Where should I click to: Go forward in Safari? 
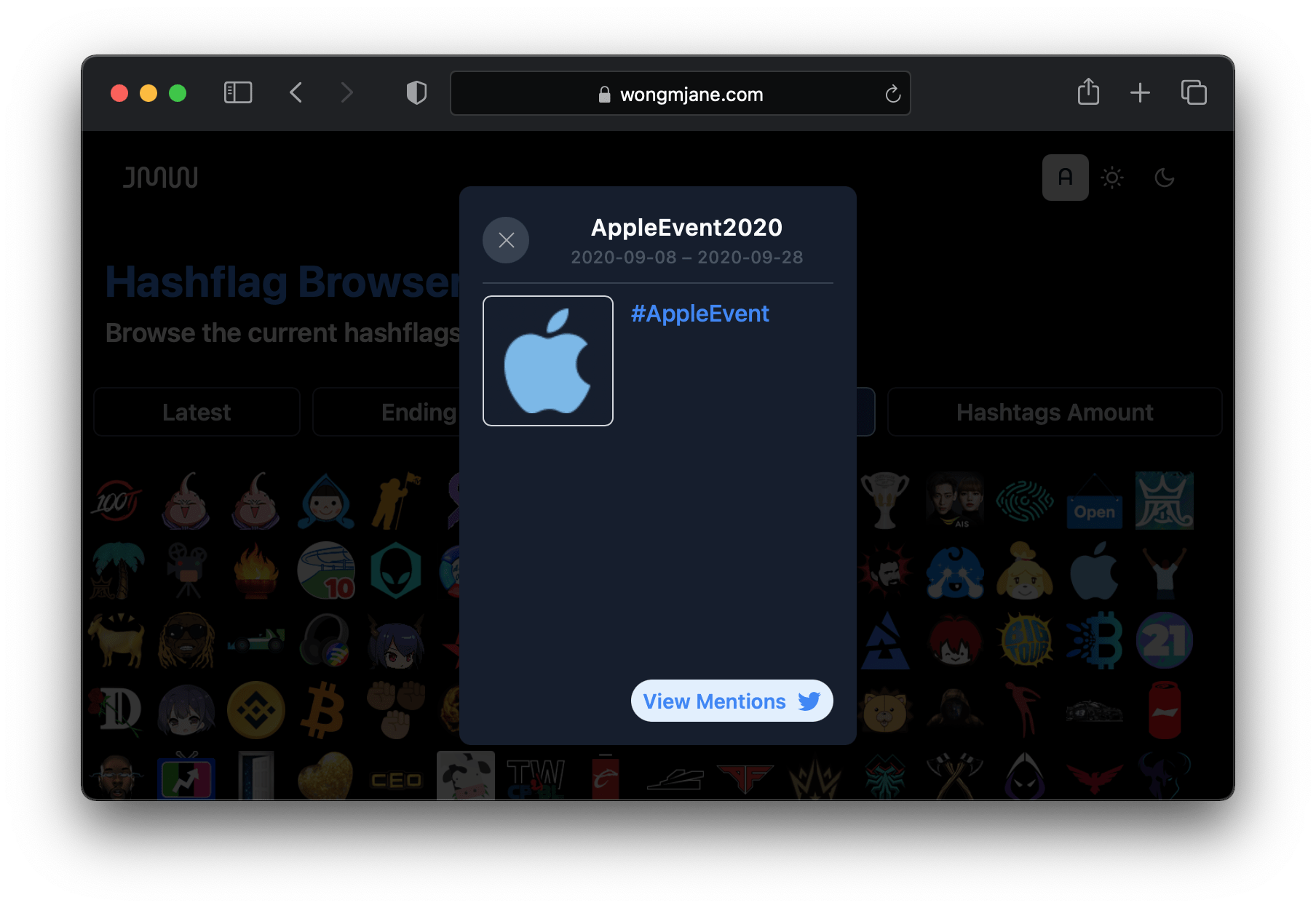pos(347,93)
